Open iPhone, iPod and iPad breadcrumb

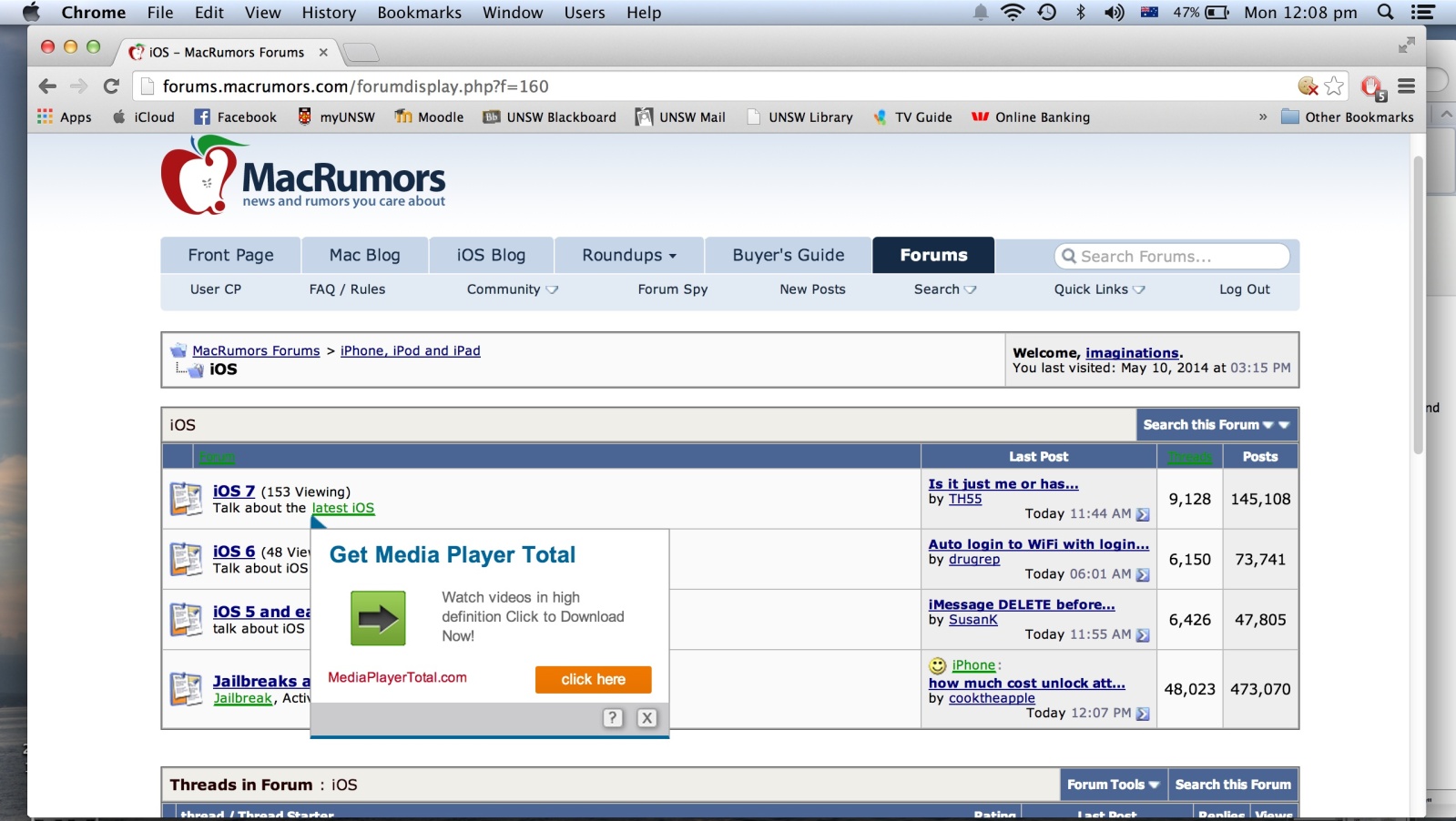[411, 350]
